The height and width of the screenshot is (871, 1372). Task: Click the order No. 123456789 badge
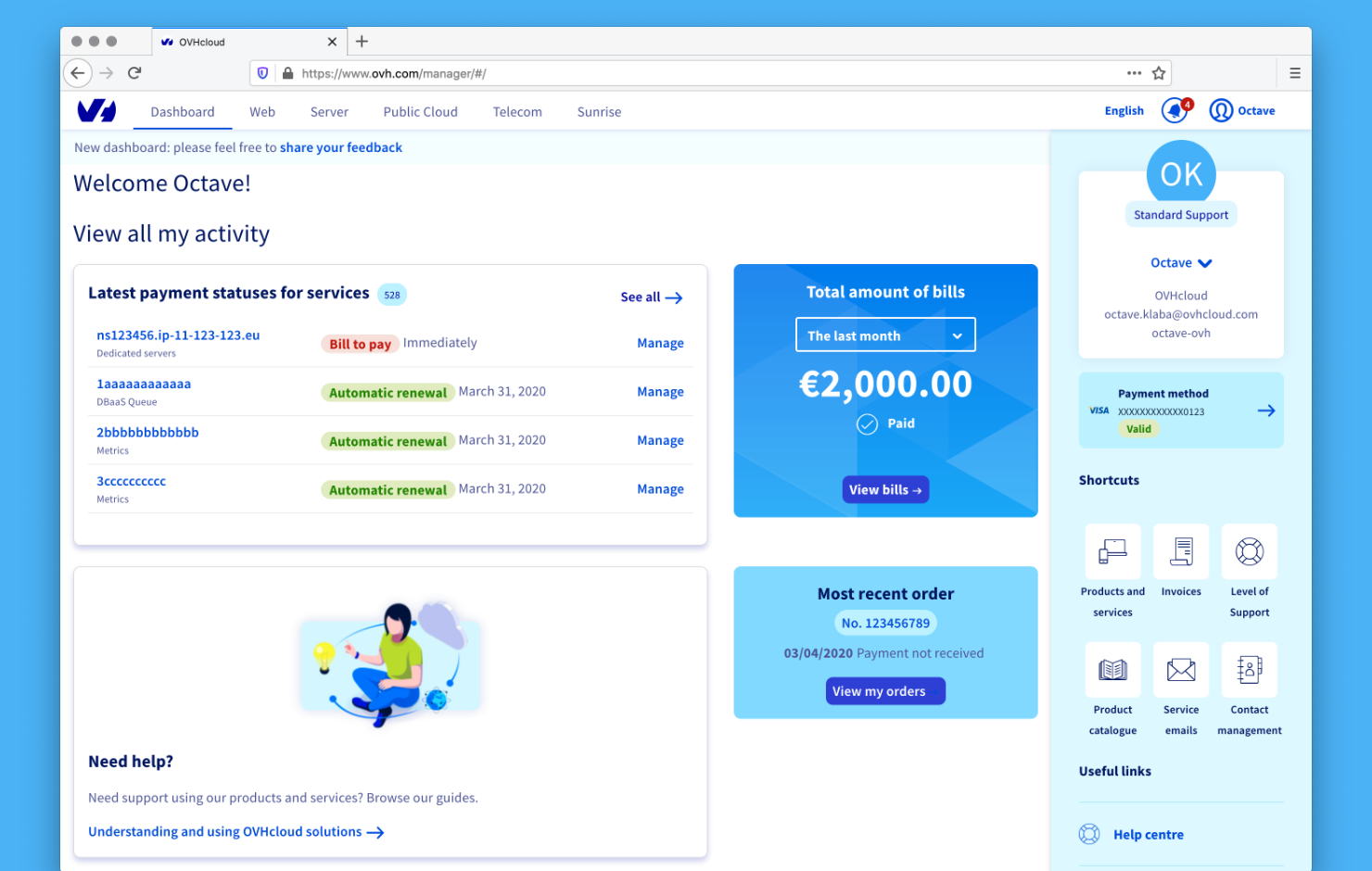[x=885, y=624]
